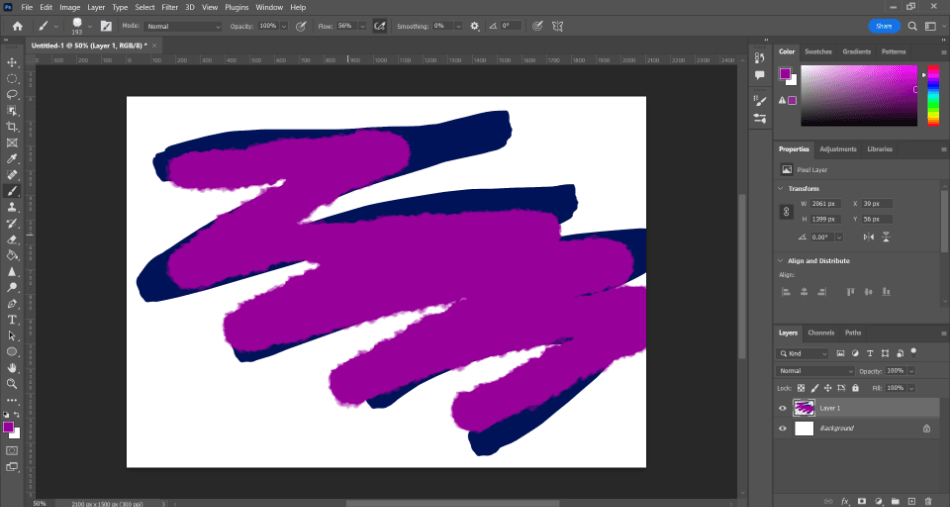950x507 pixels.
Task: Select the Paint Bucket tool
Action: (x=12, y=255)
